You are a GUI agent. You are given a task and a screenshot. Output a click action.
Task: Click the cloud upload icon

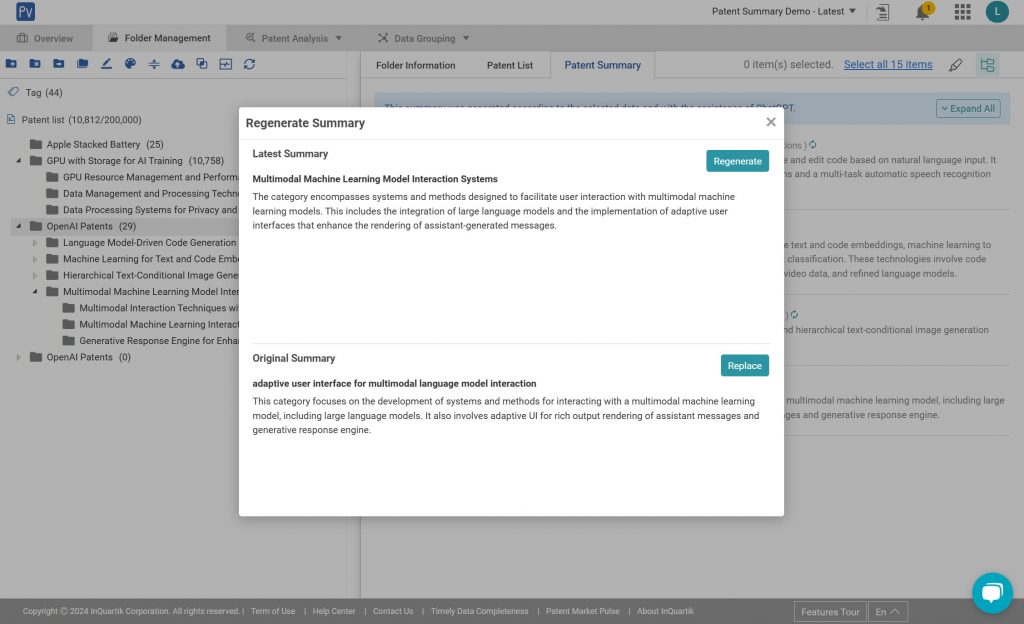coord(178,64)
